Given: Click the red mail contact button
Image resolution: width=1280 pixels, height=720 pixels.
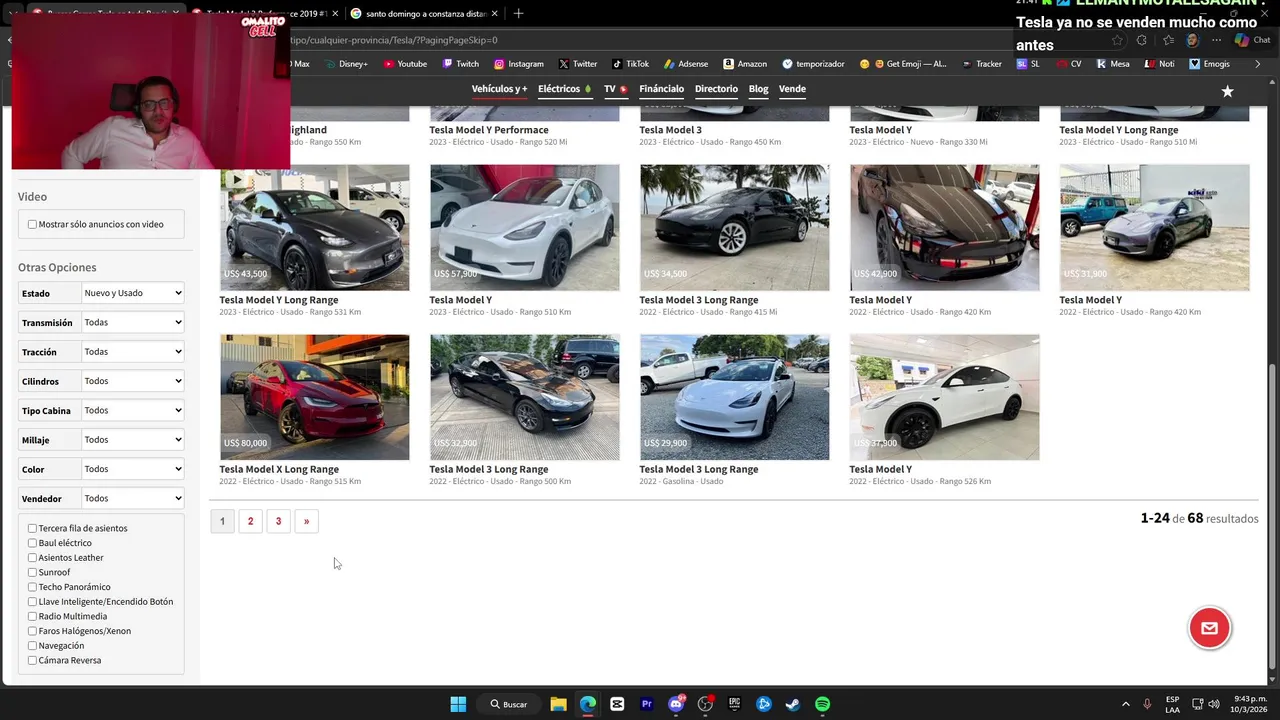Looking at the screenshot, I should click(x=1209, y=628).
